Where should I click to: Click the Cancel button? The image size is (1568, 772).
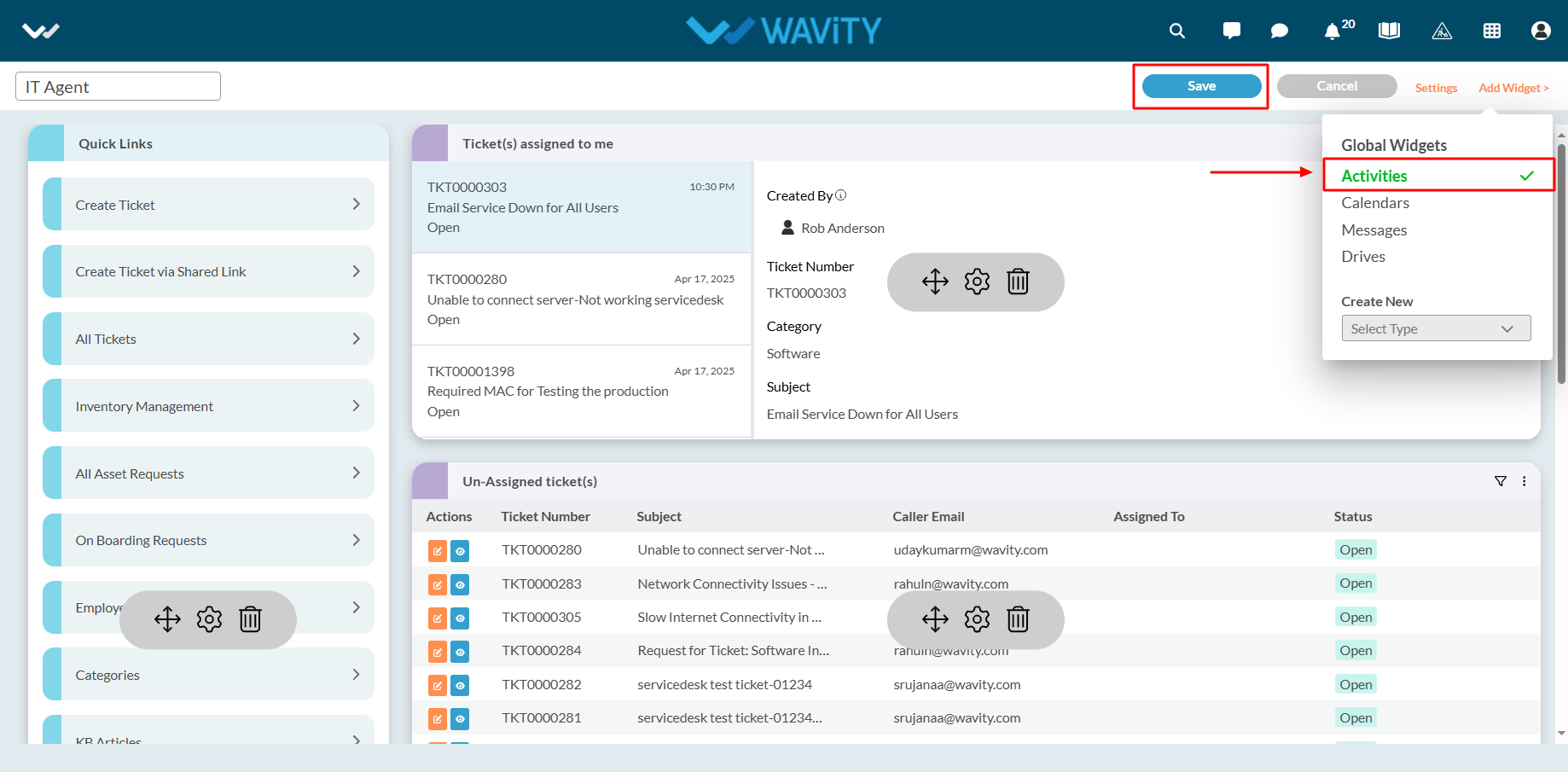tap(1337, 86)
